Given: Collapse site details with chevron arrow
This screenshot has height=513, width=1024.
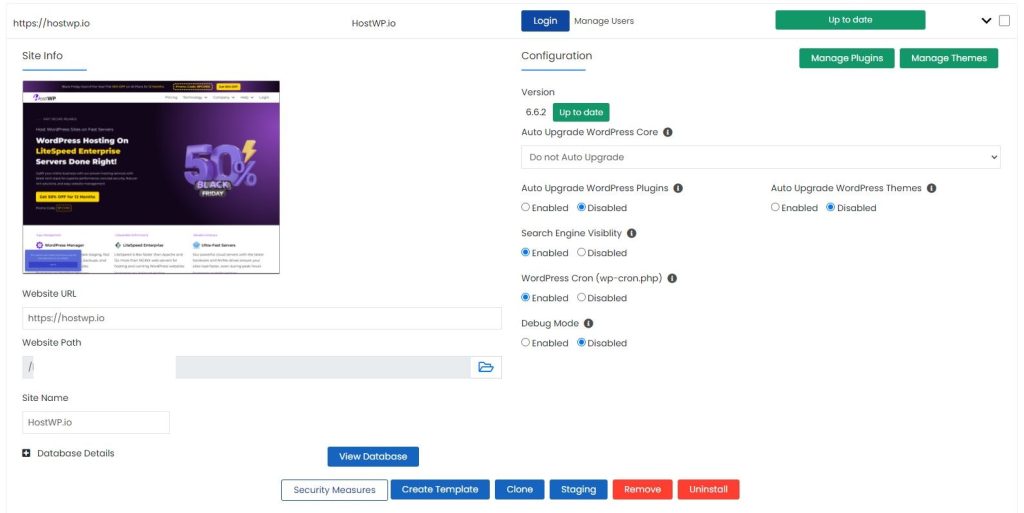Looking at the screenshot, I should pyautogui.click(x=986, y=21).
